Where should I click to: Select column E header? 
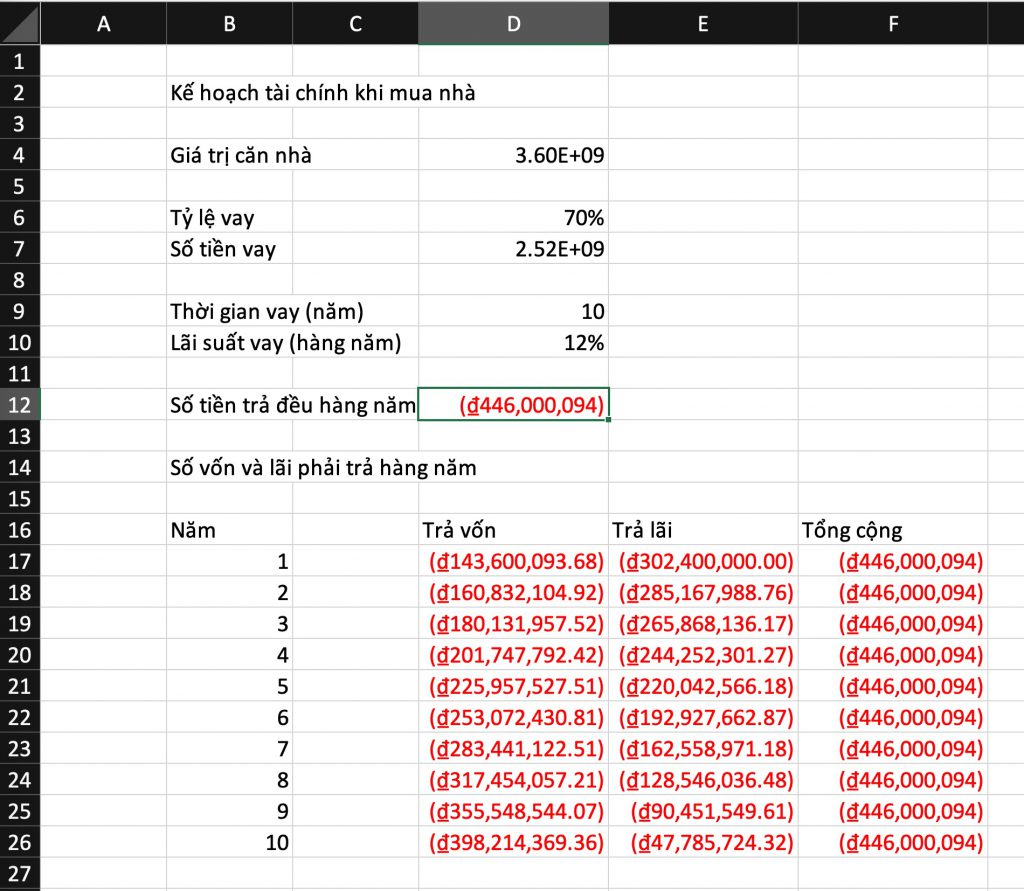tap(703, 24)
